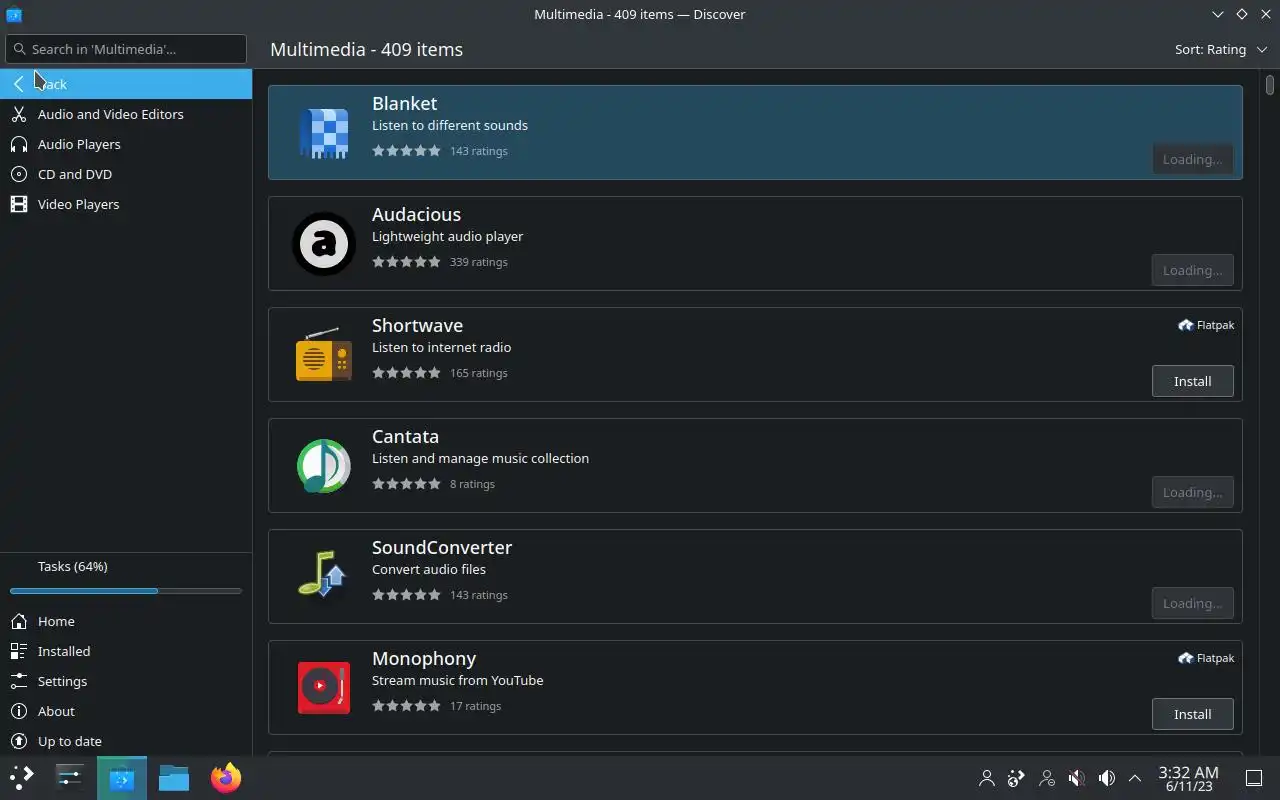Go to the Home page
Image resolution: width=1280 pixels, height=800 pixels.
(126, 621)
